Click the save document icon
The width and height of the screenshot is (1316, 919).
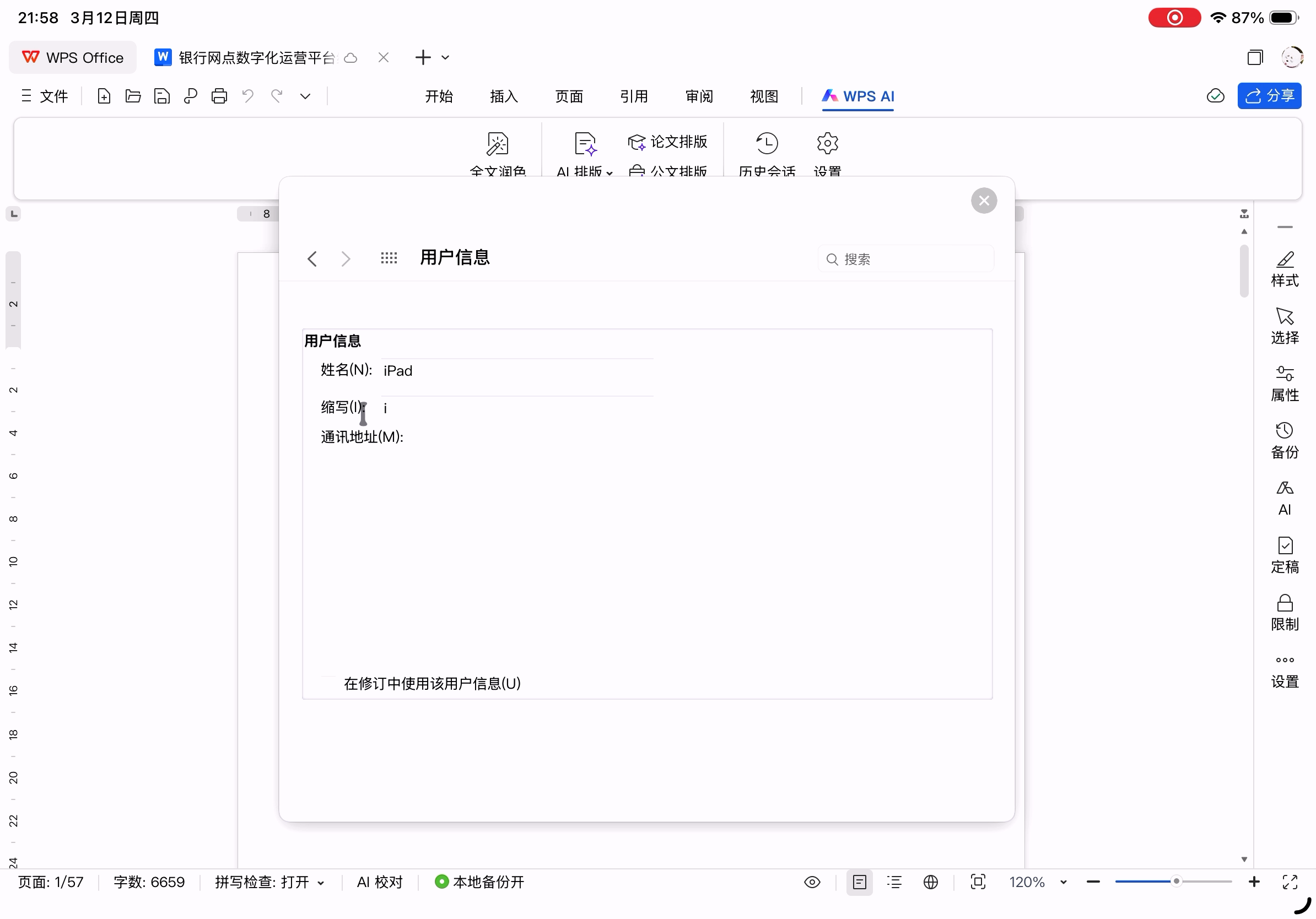point(161,96)
